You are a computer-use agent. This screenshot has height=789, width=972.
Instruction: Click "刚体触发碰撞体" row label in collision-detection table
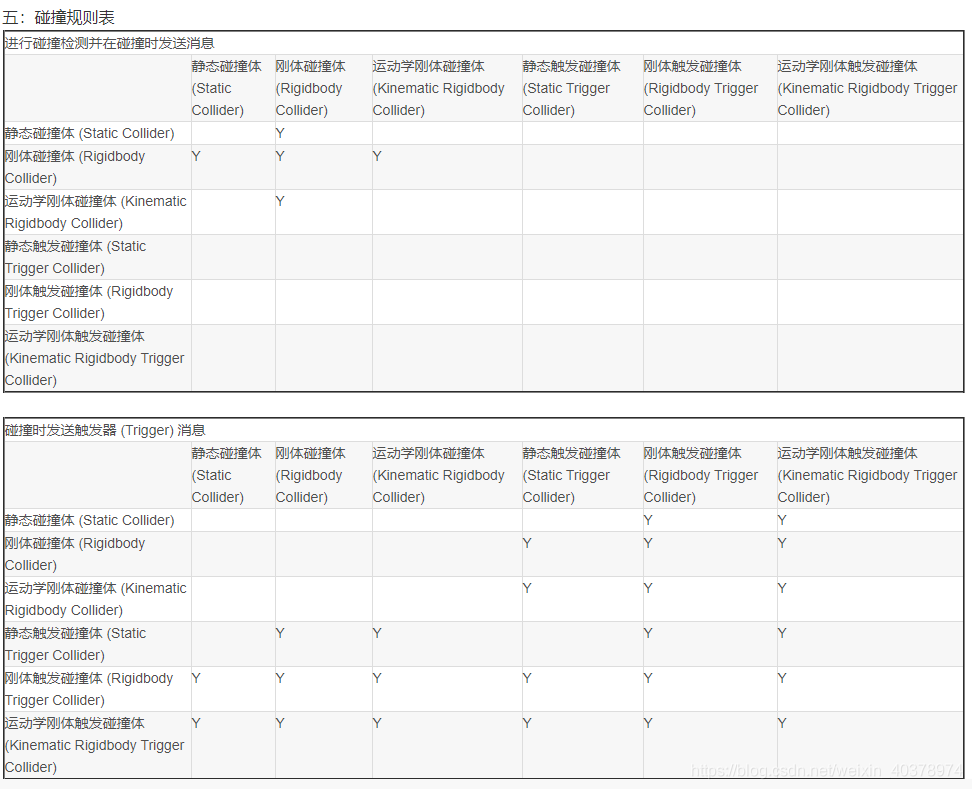coord(89,302)
